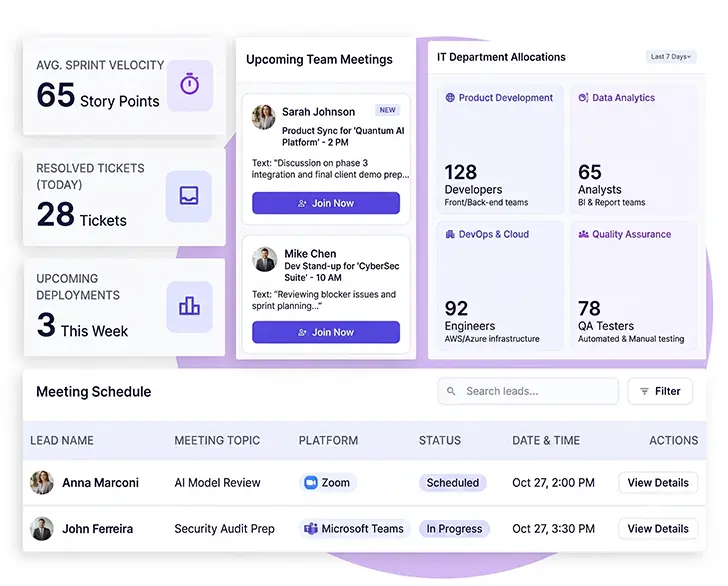Viewport: 728px width, 586px height.
Task: Click the stopwatch icon on sprint velocity card
Action: click(x=189, y=85)
